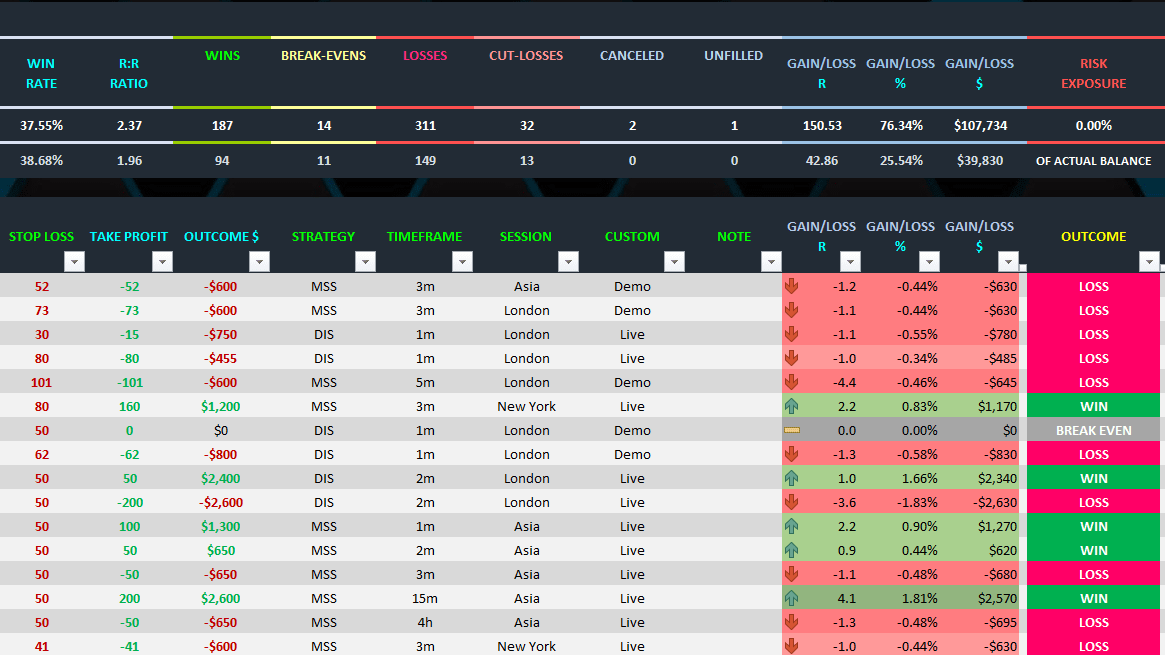Click the RISK EXPOSURE 0.00% figure
This screenshot has width=1165, height=655.
tap(1095, 126)
